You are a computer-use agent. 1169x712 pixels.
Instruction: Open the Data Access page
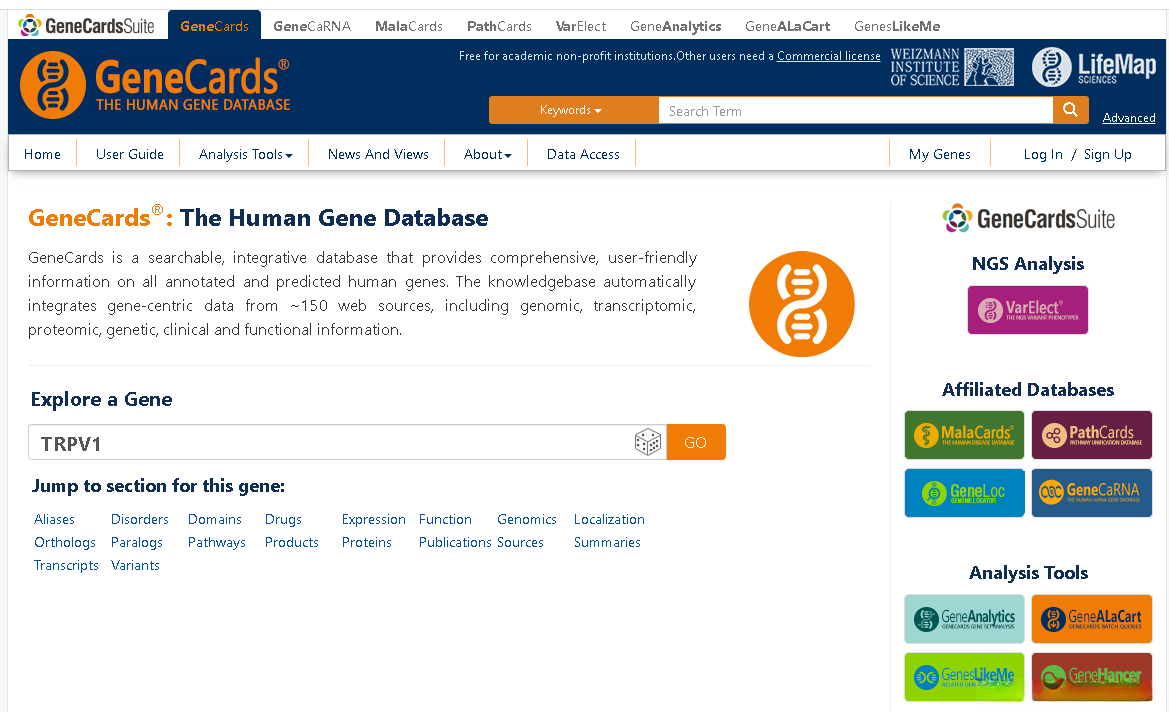[583, 154]
